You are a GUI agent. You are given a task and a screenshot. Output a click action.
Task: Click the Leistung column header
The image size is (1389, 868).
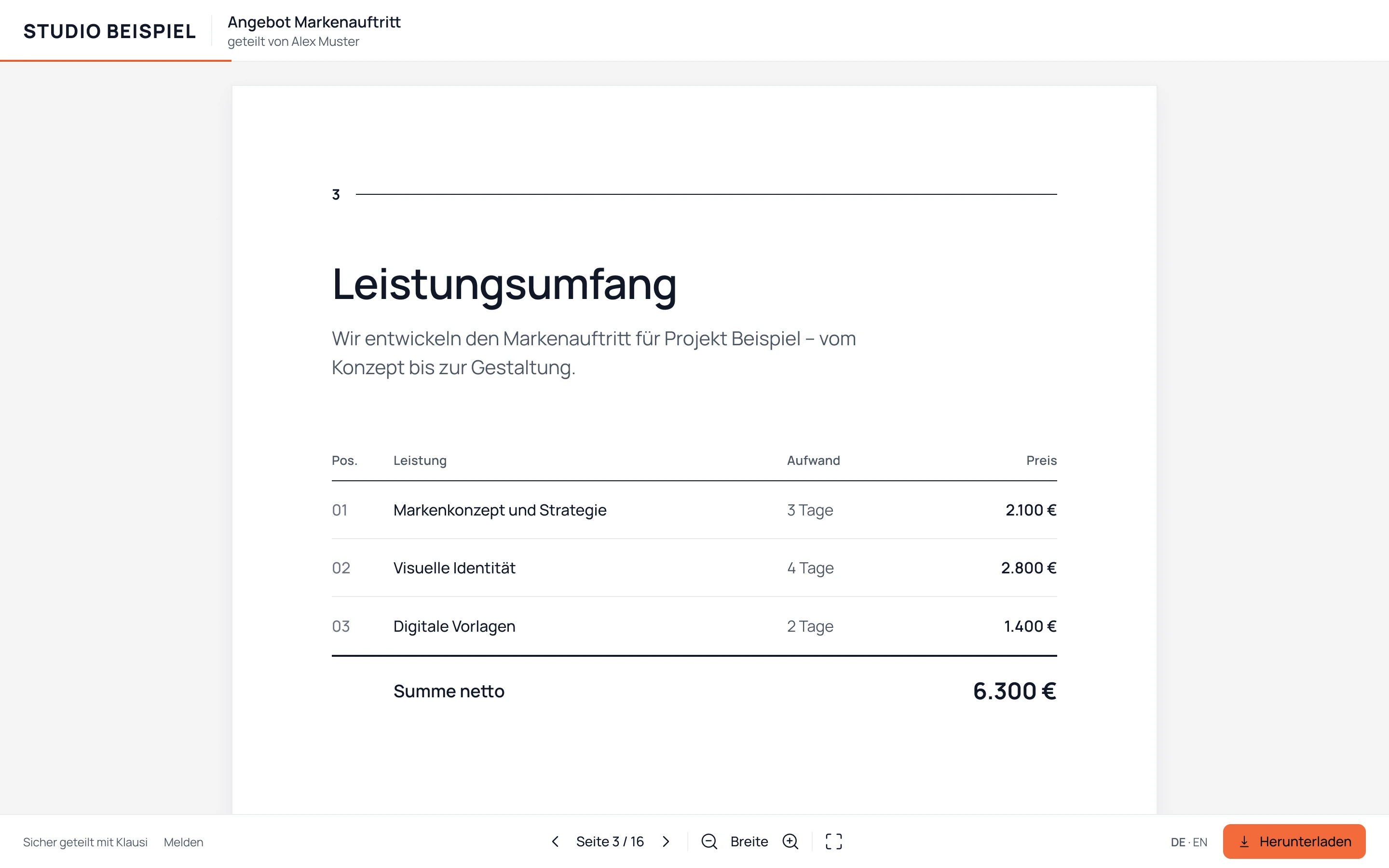[x=420, y=461]
